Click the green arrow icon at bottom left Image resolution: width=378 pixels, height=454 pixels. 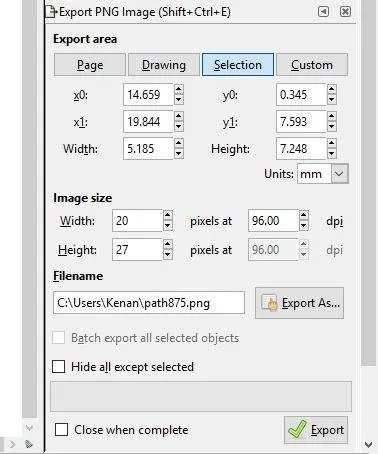pos(29,444)
